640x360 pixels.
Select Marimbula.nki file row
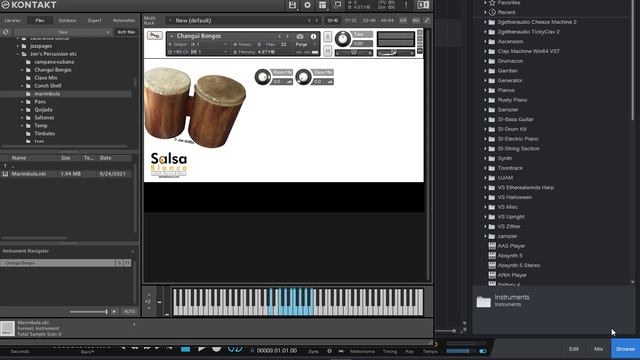(66, 174)
